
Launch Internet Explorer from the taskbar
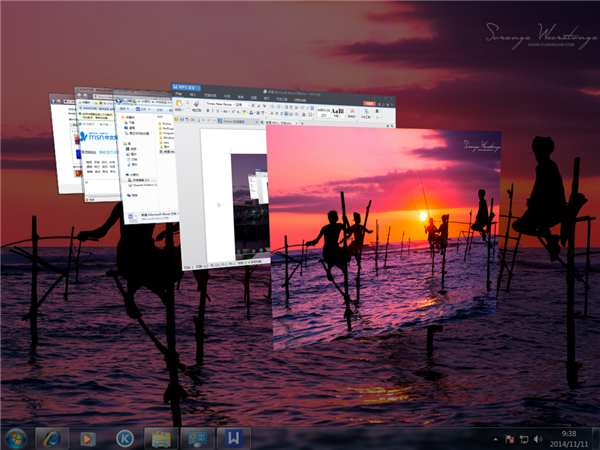pyautogui.click(x=52, y=438)
